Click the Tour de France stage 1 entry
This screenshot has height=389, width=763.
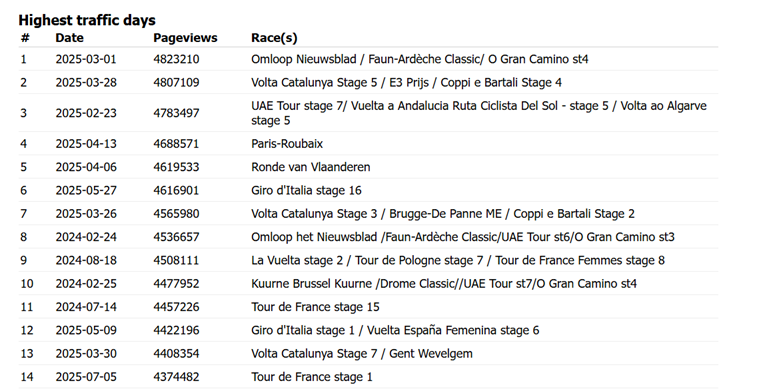pos(311,377)
